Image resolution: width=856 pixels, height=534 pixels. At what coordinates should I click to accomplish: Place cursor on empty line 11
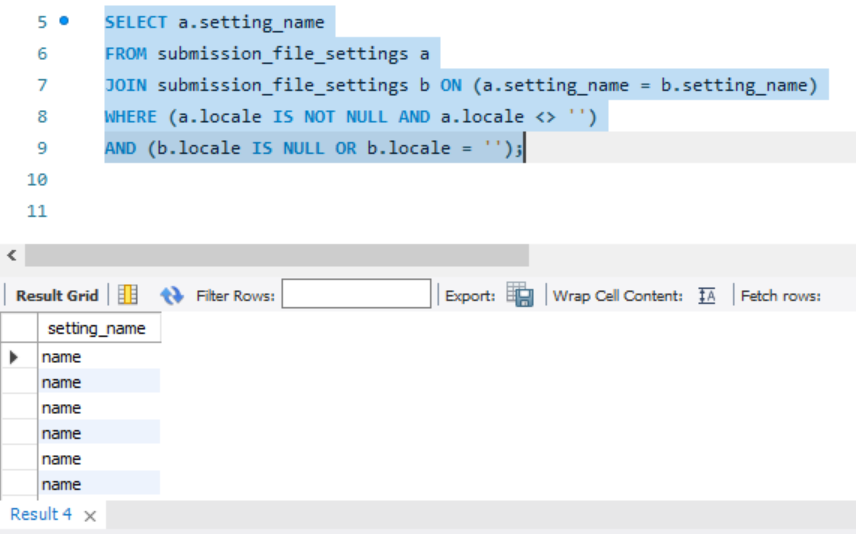pos(437,211)
